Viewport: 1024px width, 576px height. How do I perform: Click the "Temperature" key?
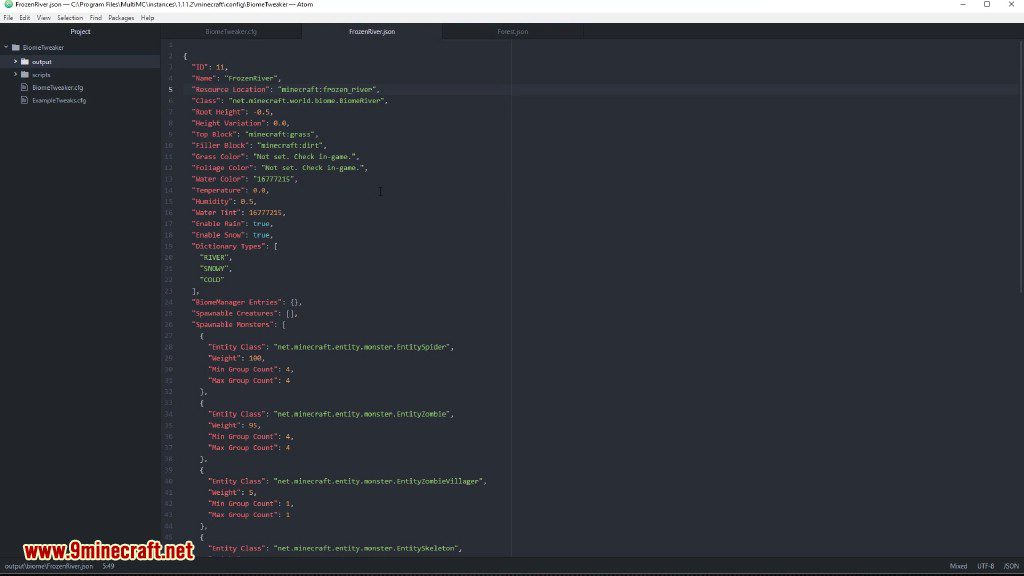(217, 190)
